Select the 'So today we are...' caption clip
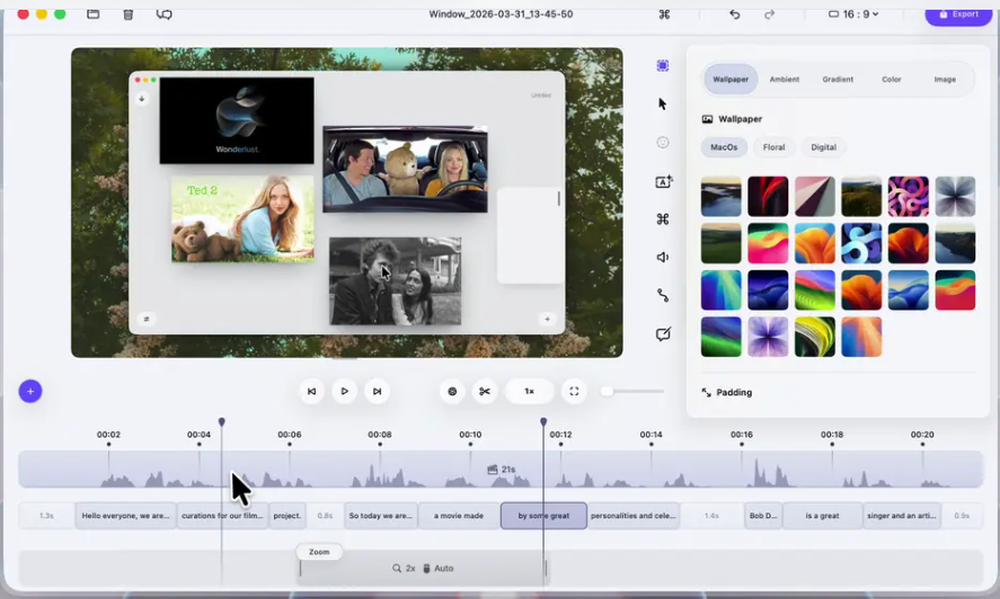The height and width of the screenshot is (599, 1000). pos(381,515)
